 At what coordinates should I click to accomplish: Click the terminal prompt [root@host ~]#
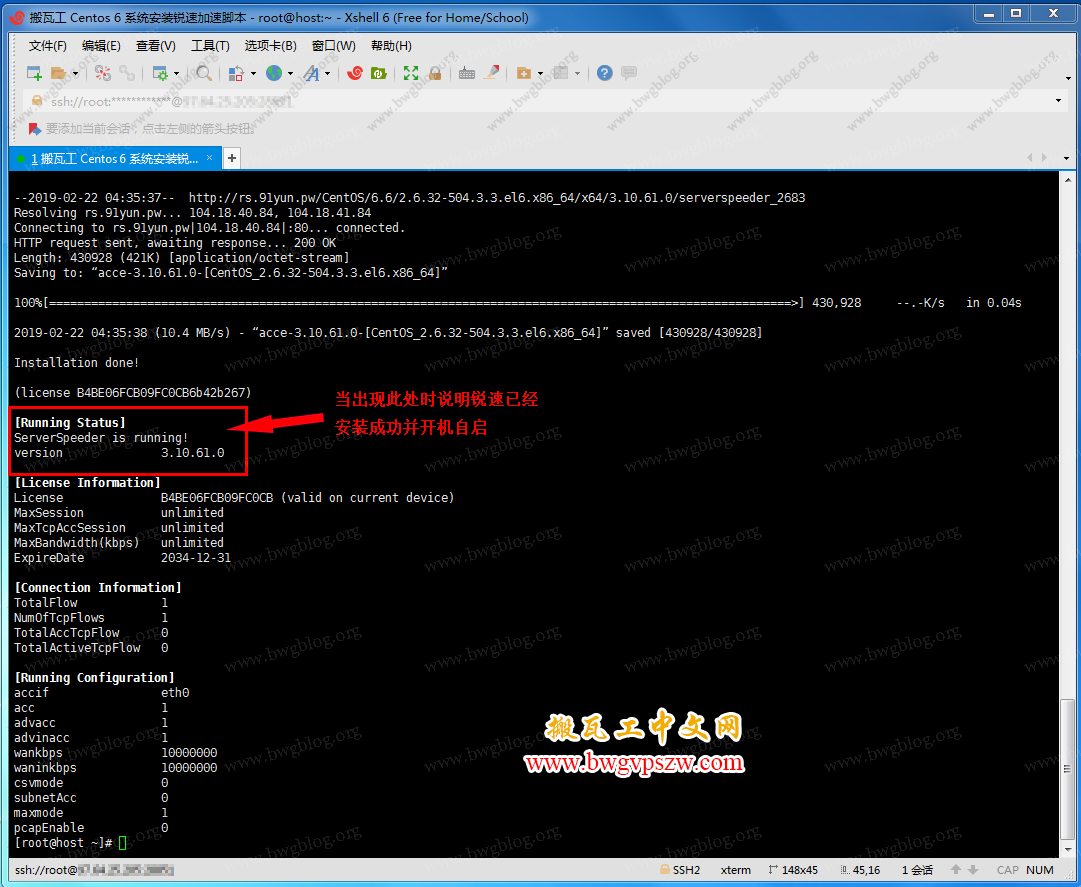[x=63, y=843]
